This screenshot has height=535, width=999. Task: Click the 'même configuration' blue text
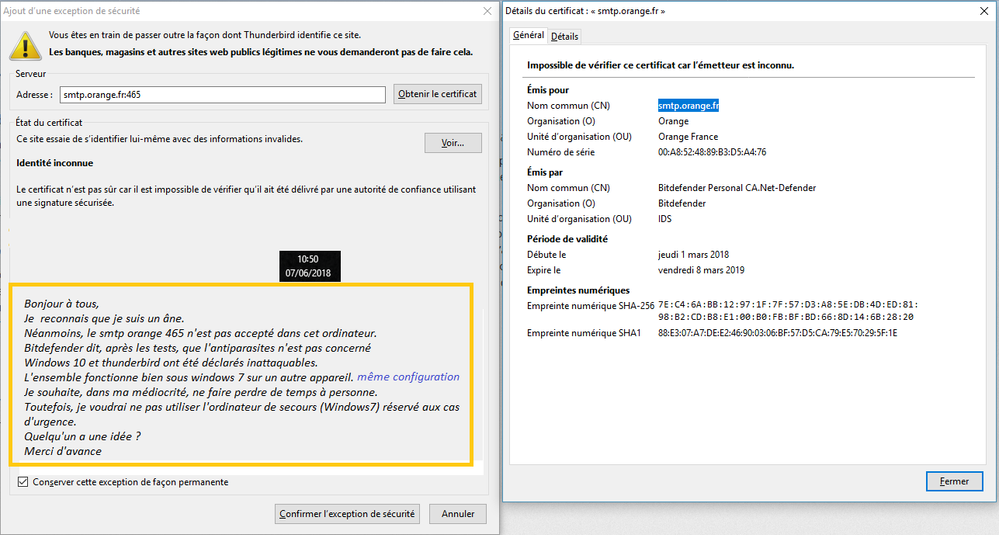pyautogui.click(x=408, y=377)
